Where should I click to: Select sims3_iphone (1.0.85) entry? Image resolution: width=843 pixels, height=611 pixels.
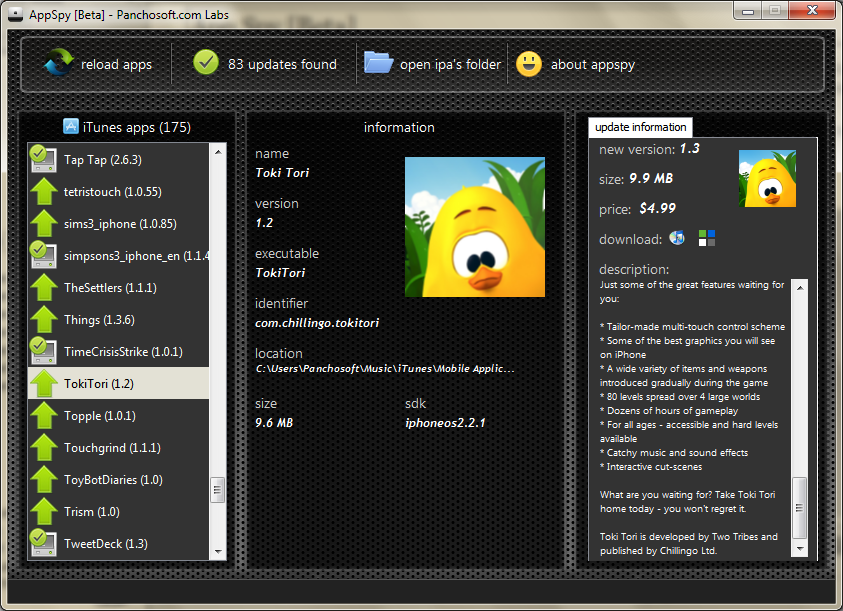(119, 223)
